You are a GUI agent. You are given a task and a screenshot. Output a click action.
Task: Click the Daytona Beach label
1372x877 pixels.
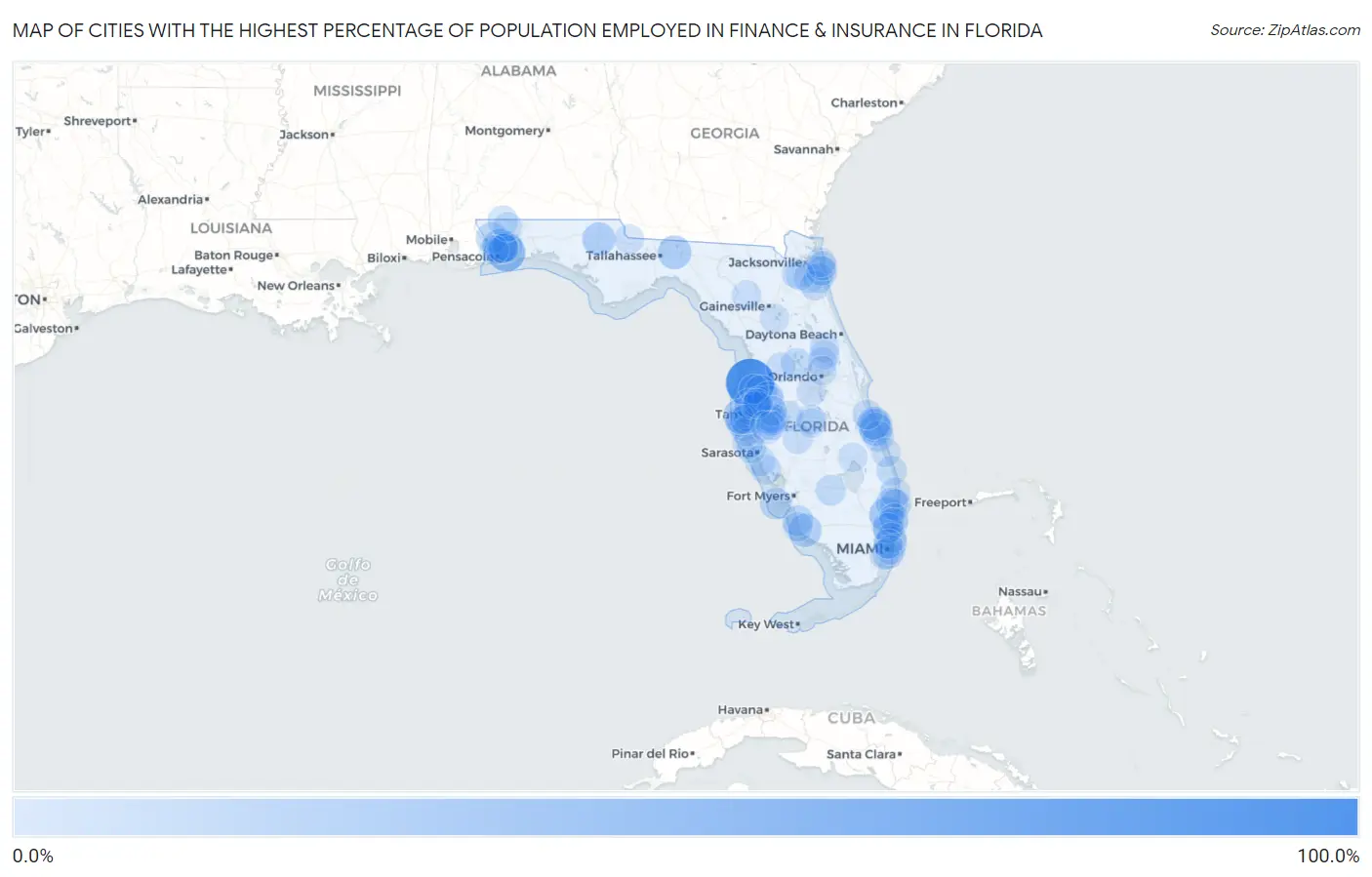[791, 335]
